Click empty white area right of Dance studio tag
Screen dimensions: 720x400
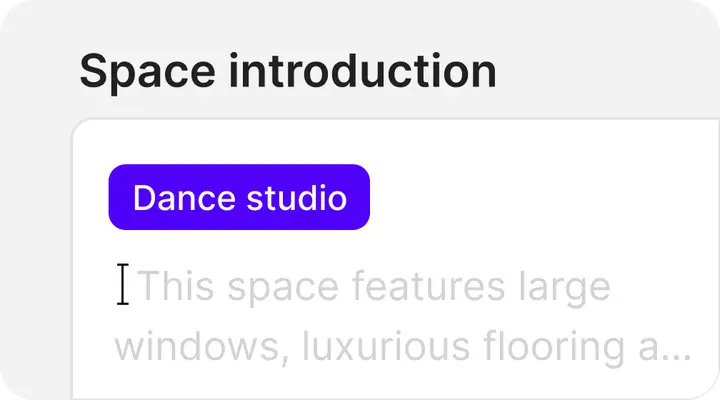coord(540,197)
